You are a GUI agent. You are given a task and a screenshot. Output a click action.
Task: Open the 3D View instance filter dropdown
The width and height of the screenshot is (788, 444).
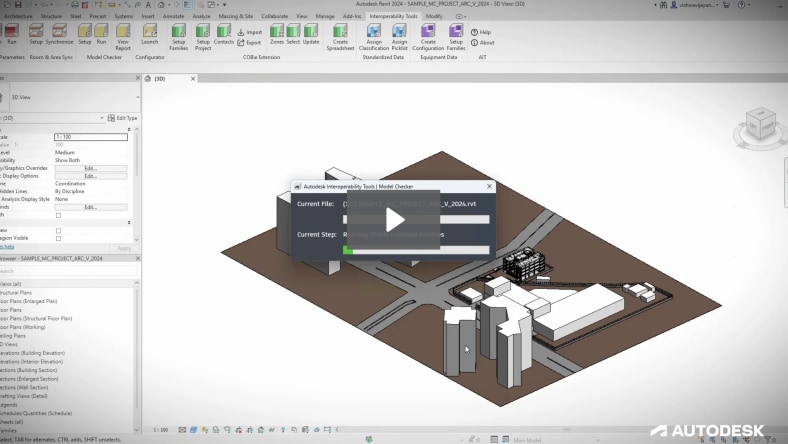pyautogui.click(x=101, y=118)
